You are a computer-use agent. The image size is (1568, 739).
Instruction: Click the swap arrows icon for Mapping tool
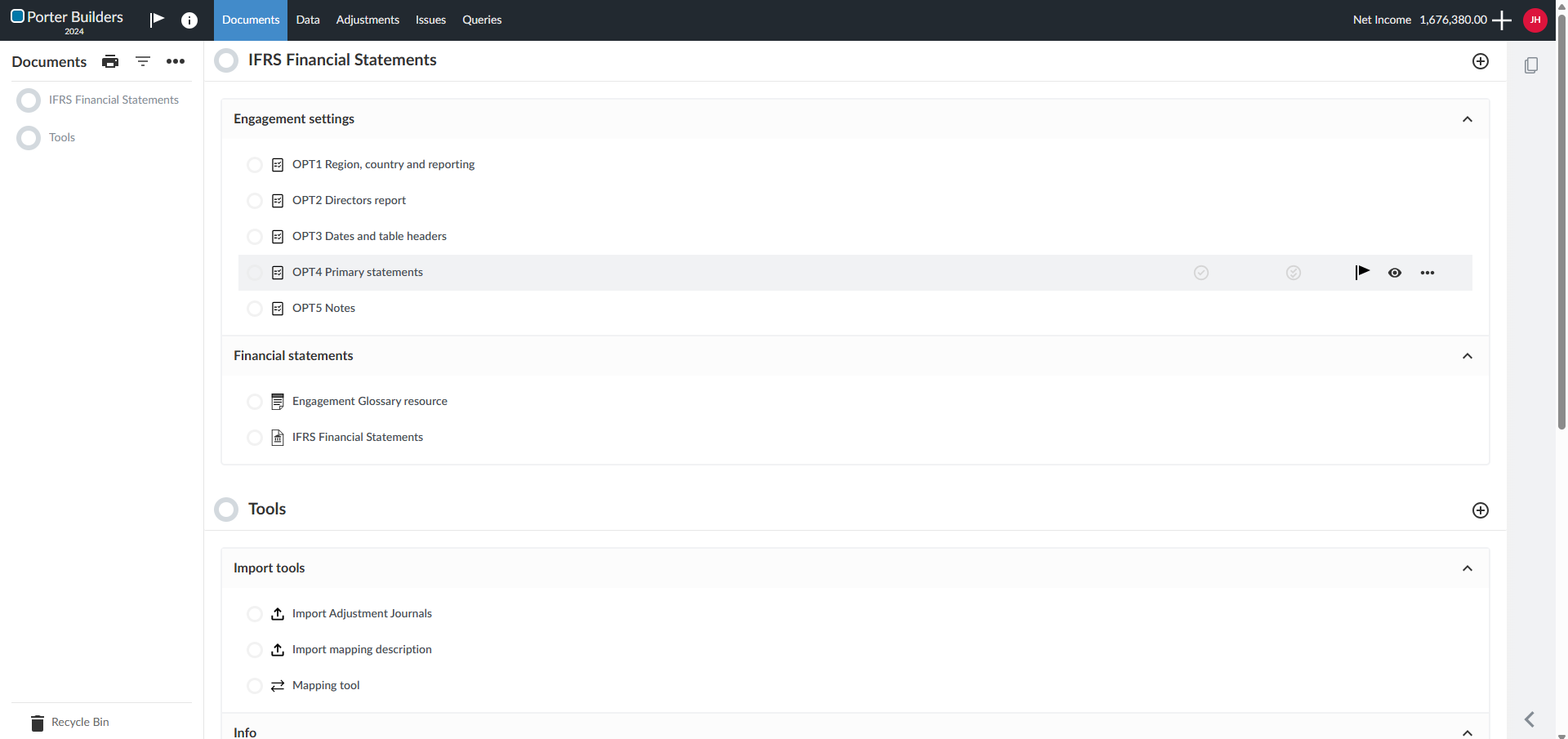278,686
